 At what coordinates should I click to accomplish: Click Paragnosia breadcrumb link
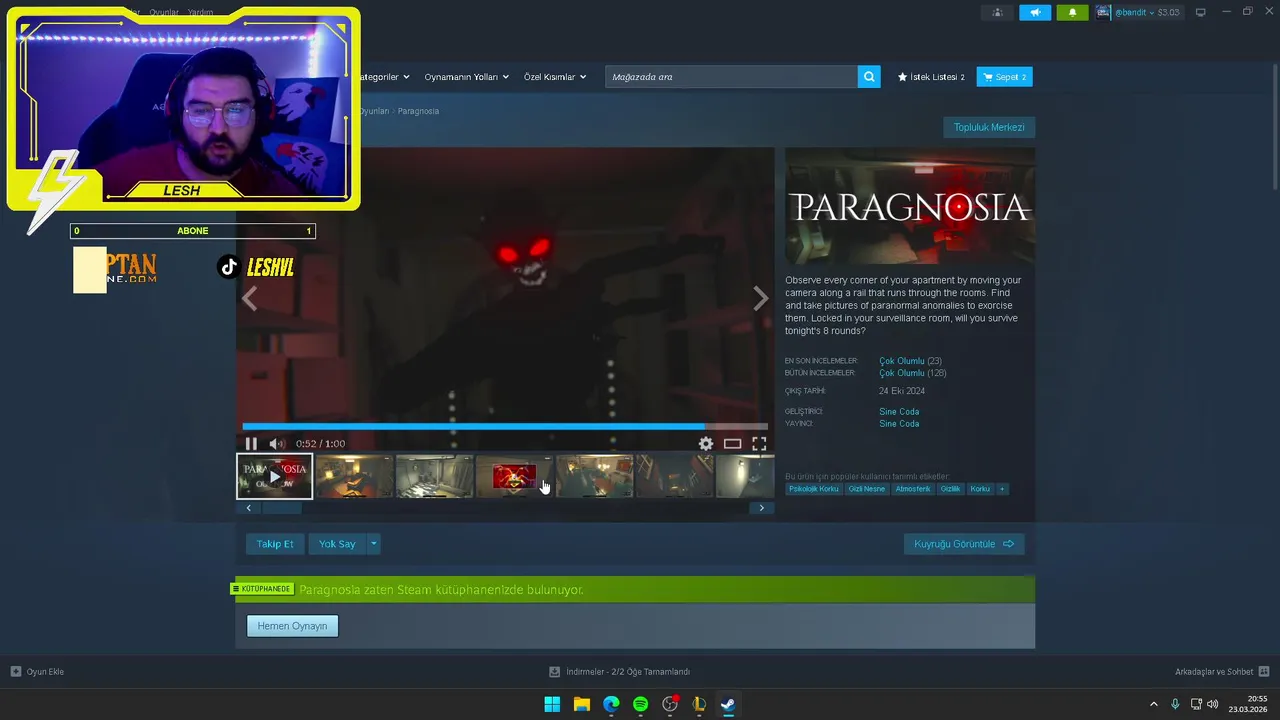tap(418, 111)
